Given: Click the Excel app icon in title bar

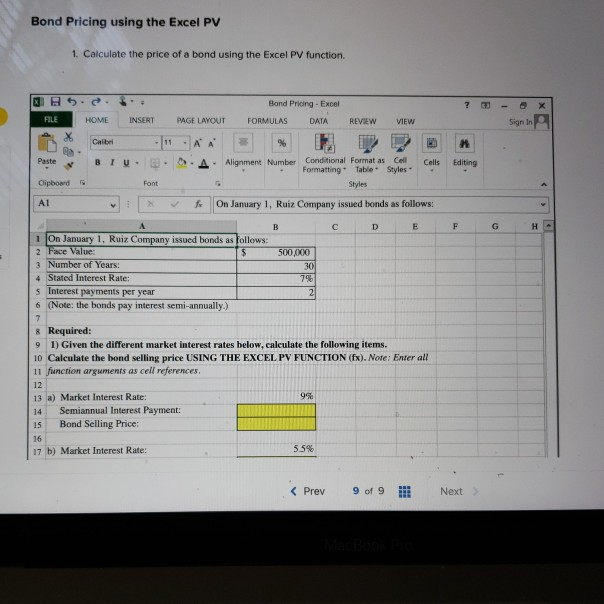Looking at the screenshot, I should coord(38,102).
